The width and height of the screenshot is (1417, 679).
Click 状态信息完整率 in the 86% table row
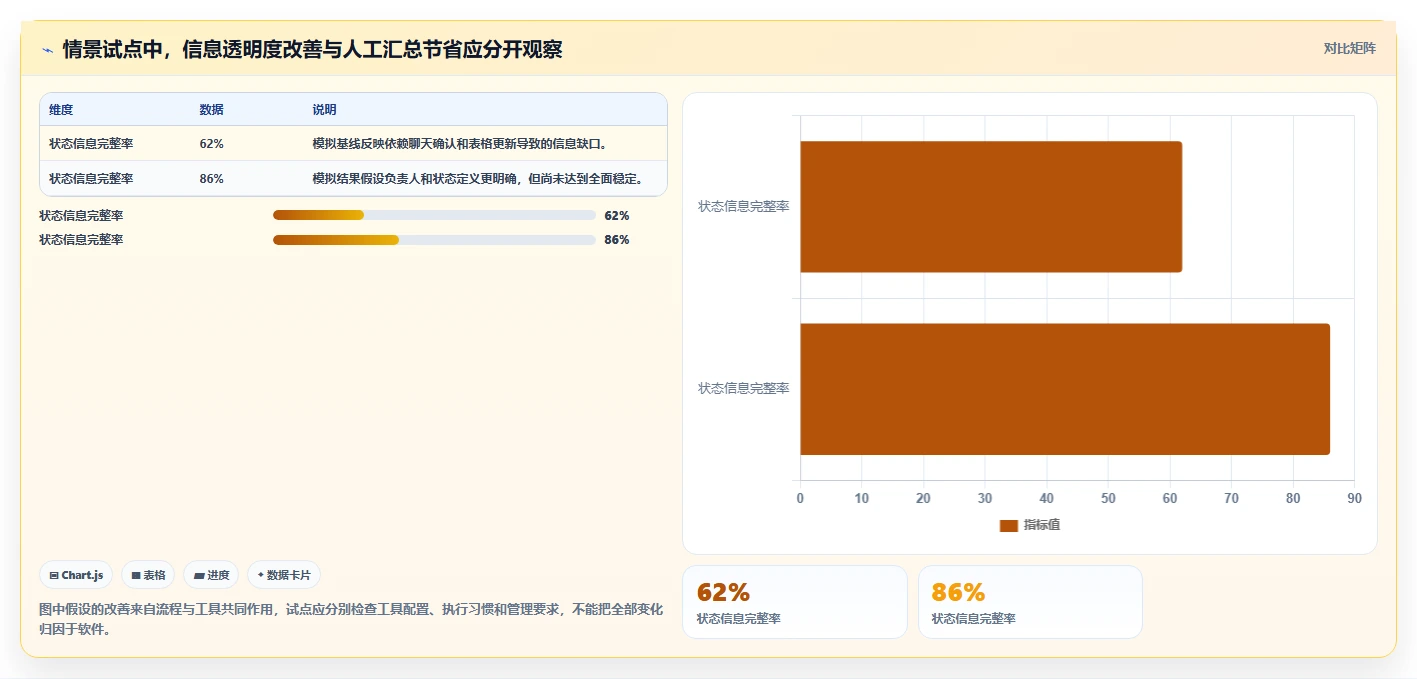91,179
